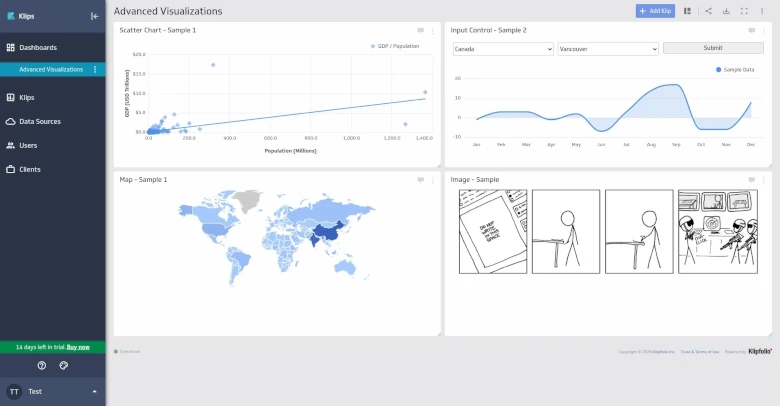Click the share dashboard icon
Viewport: 780px width, 406px height.
tap(708, 11)
